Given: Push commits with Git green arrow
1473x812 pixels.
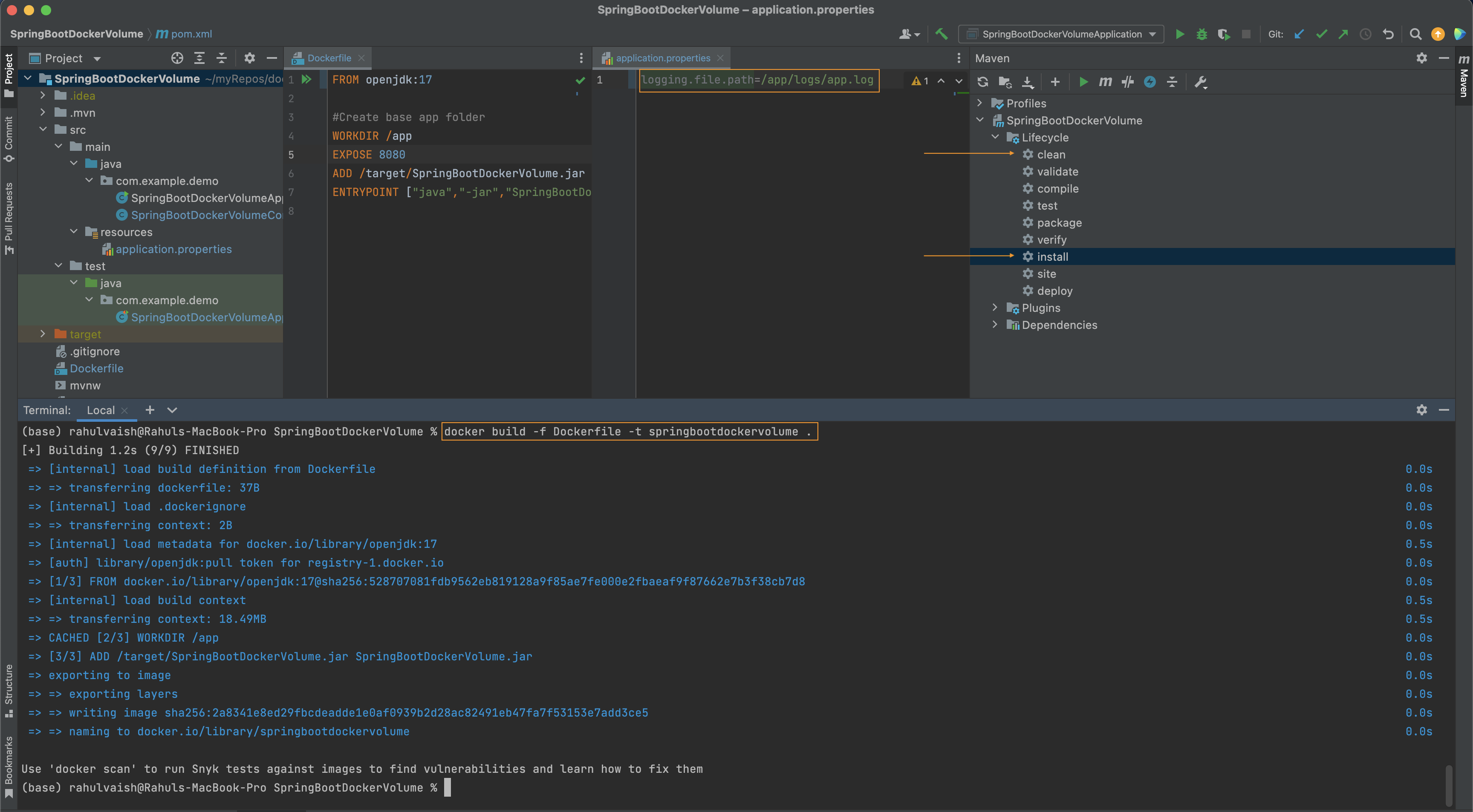Looking at the screenshot, I should (1343, 34).
